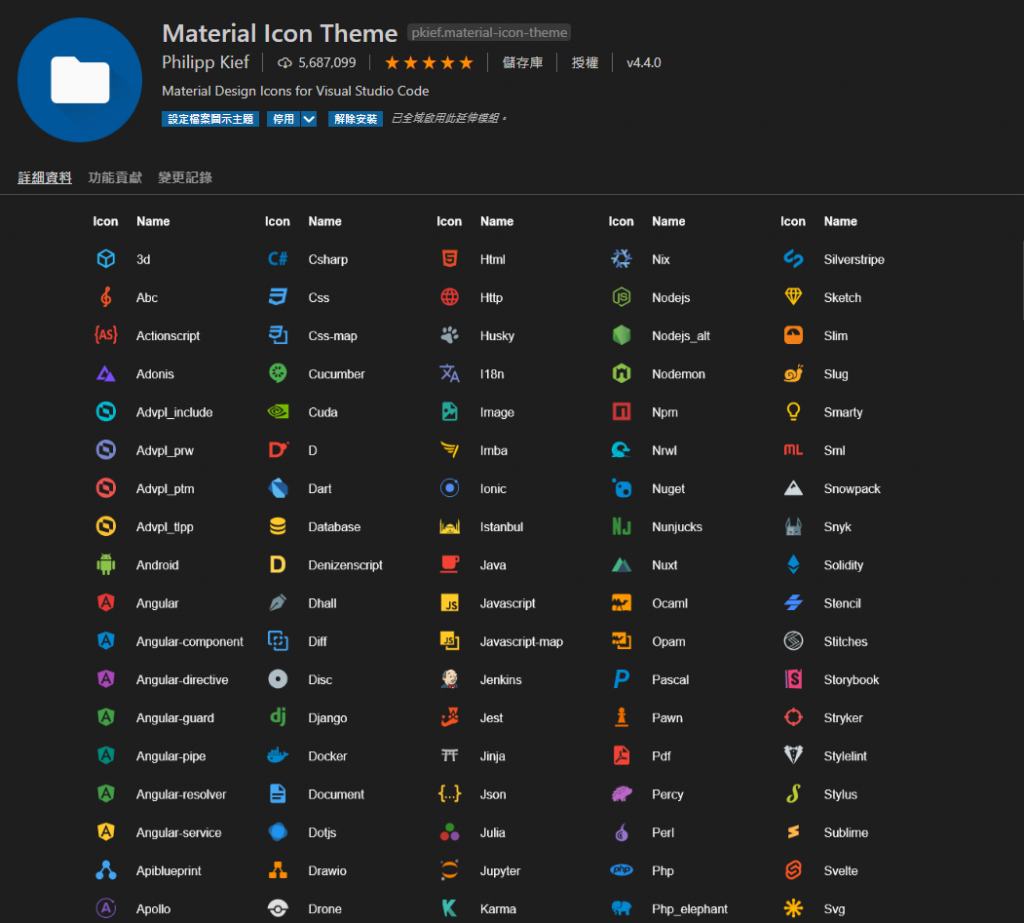Image resolution: width=1024 pixels, height=923 pixels.
Task: Click the Django icon
Action: 278,717
